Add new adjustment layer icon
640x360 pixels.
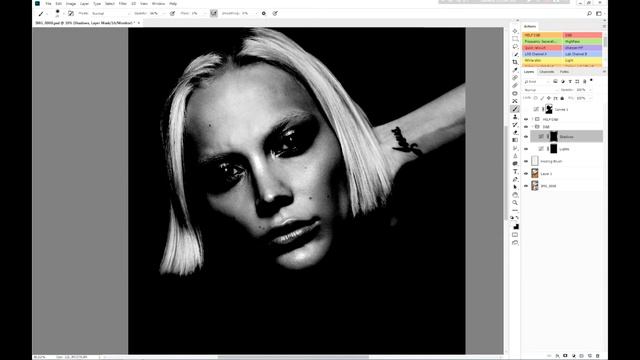pos(573,356)
